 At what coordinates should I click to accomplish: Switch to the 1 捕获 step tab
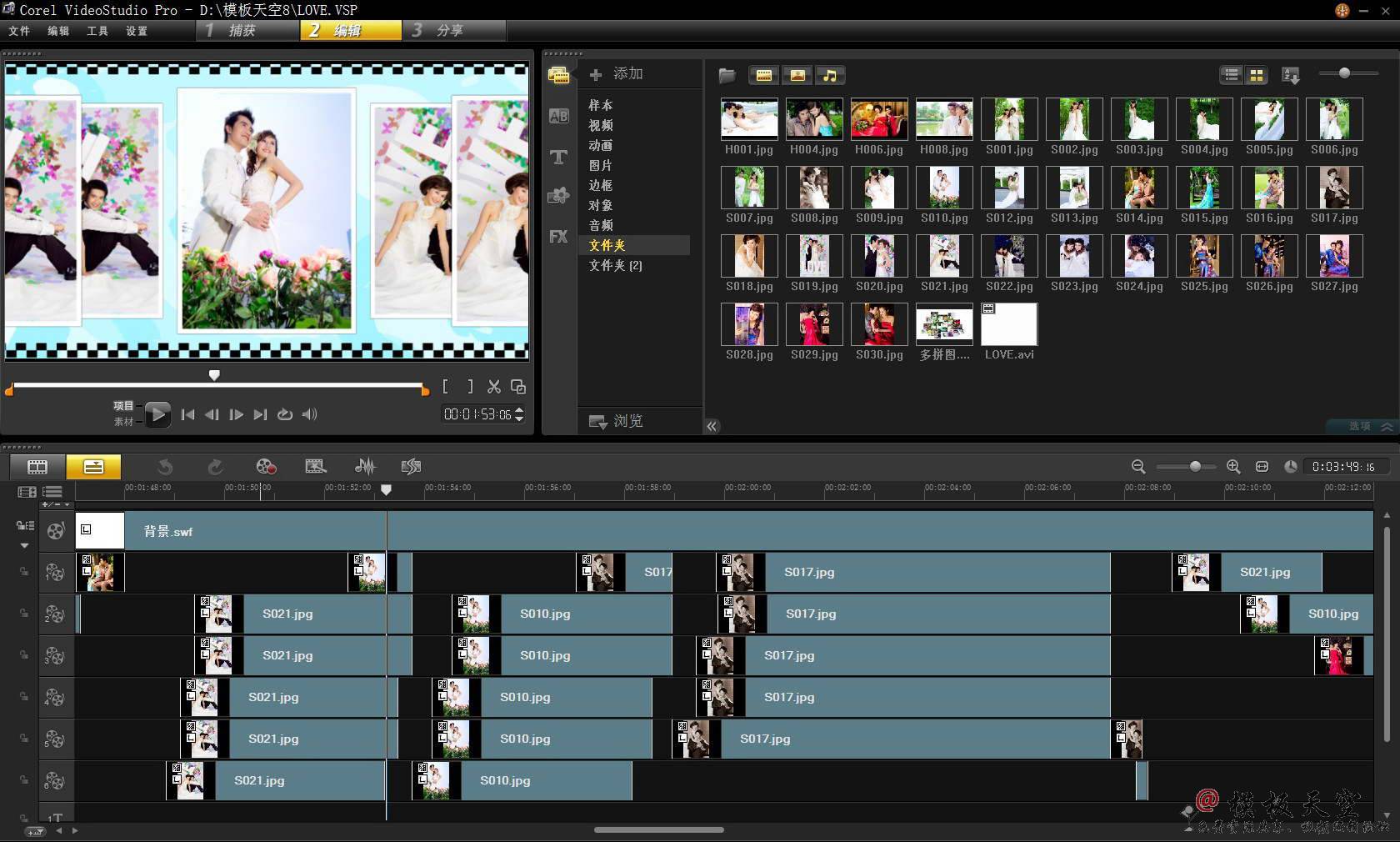coord(248,30)
